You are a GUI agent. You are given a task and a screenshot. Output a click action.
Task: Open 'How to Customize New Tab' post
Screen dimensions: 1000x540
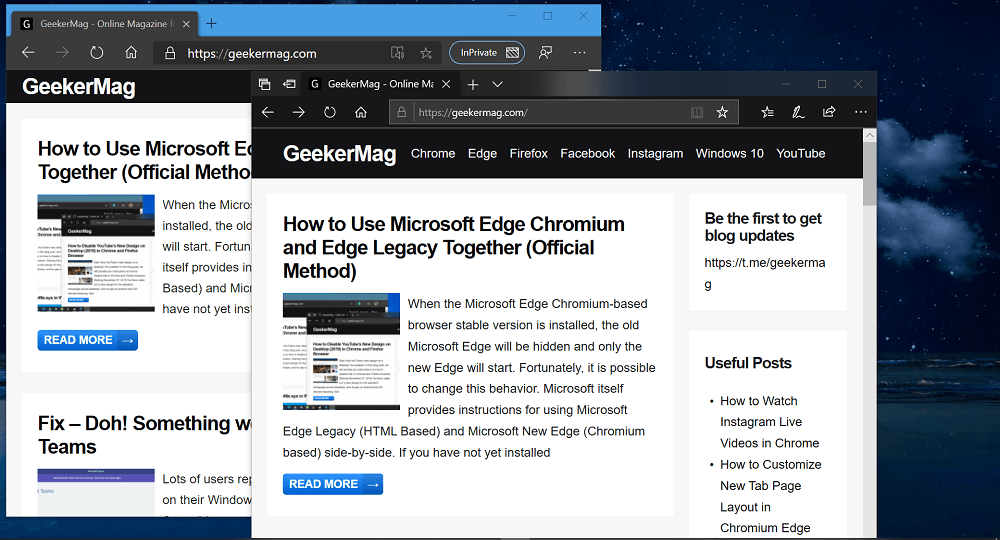coord(770,496)
